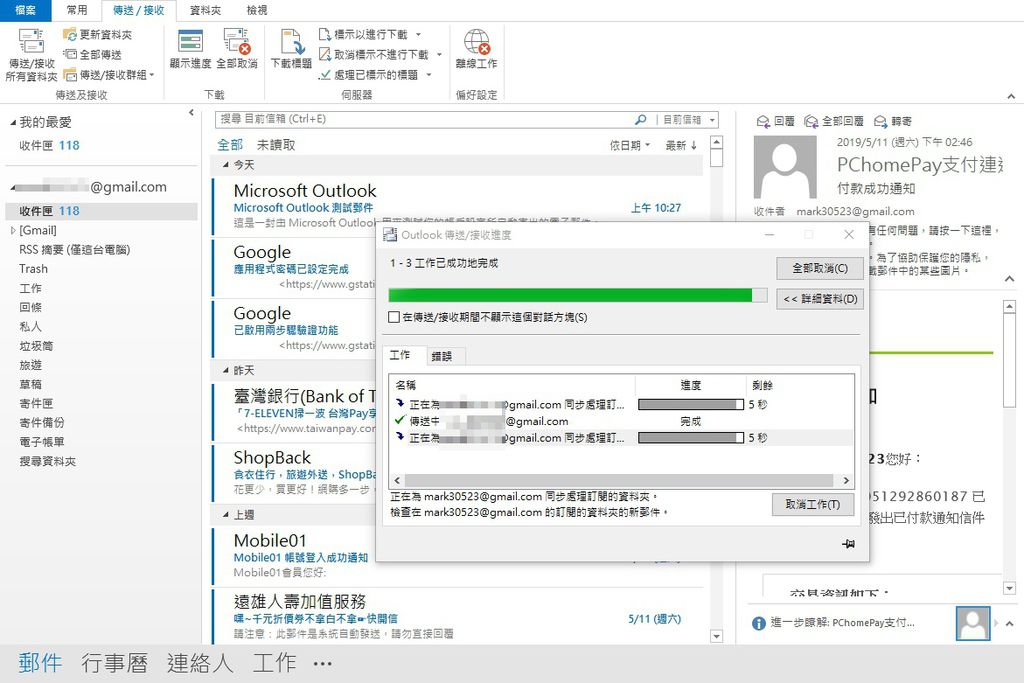Expand the [Gmail] folder

(13, 230)
